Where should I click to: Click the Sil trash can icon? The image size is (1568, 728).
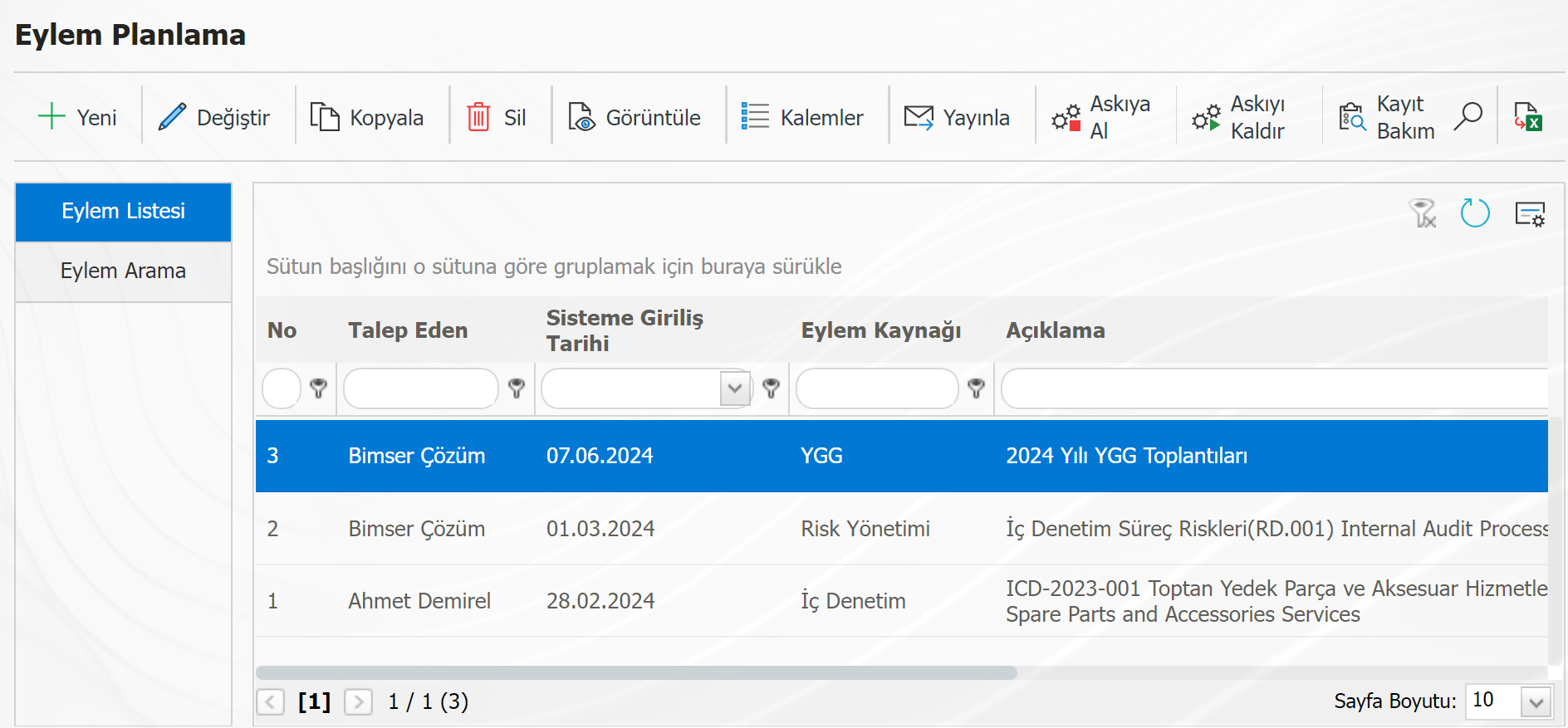[x=478, y=117]
